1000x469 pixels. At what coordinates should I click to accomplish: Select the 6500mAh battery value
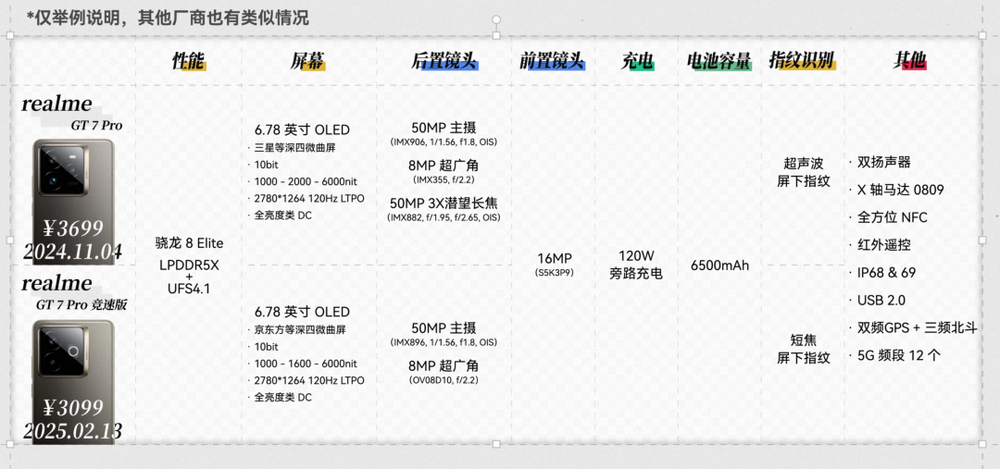point(717,265)
